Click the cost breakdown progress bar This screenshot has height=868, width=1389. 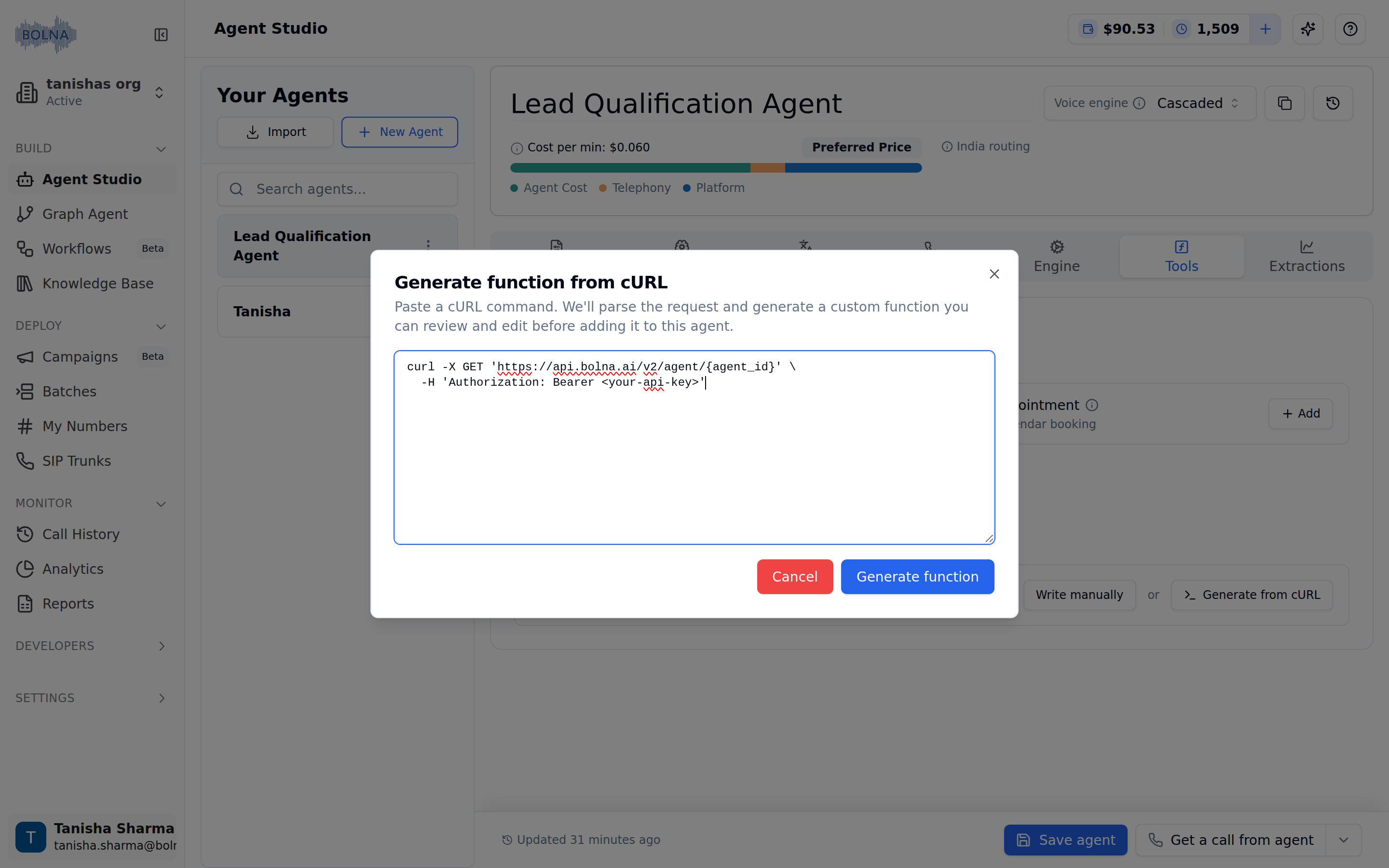(716, 168)
